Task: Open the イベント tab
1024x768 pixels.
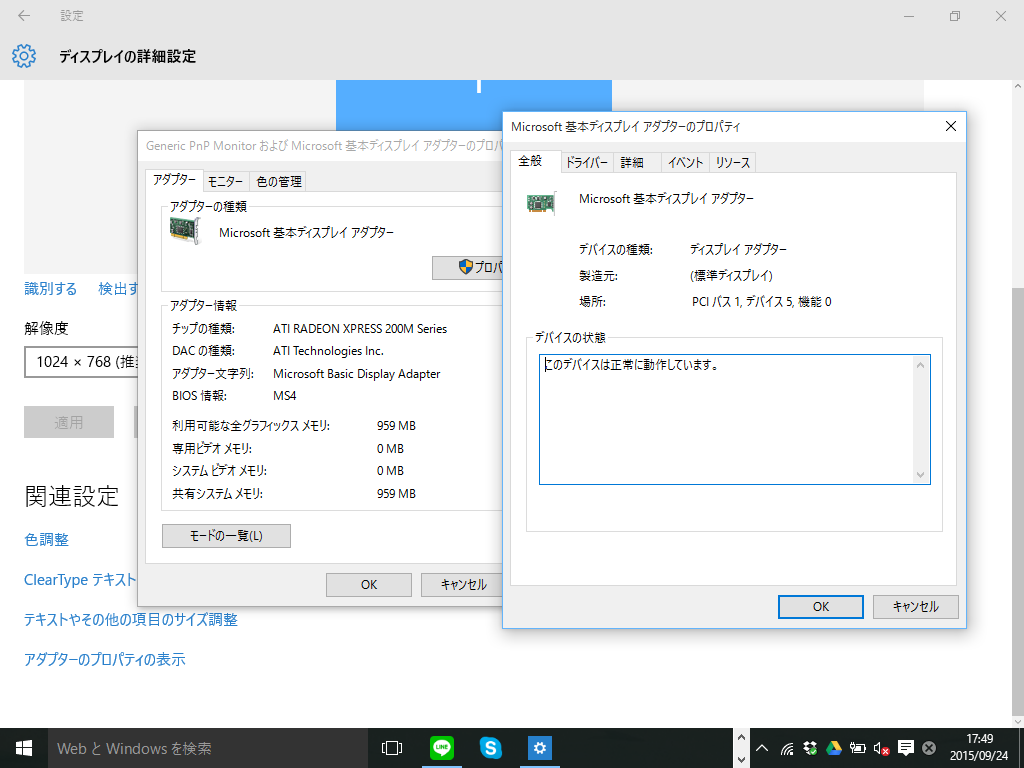Action: (685, 163)
